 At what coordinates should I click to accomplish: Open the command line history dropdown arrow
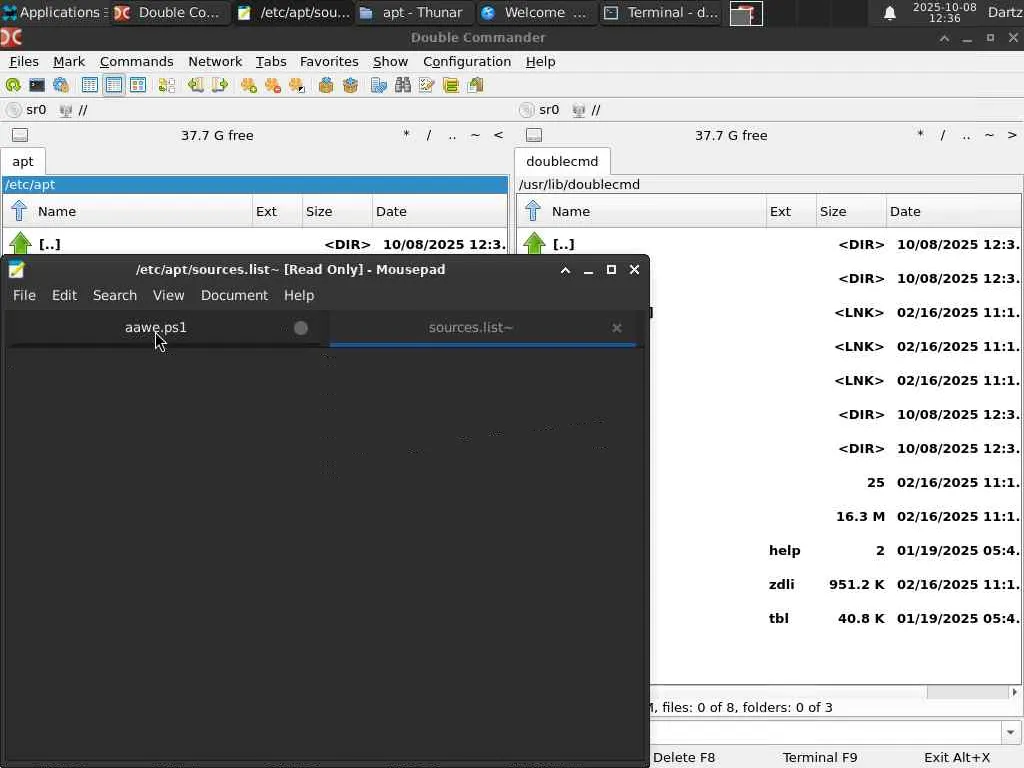click(1011, 733)
